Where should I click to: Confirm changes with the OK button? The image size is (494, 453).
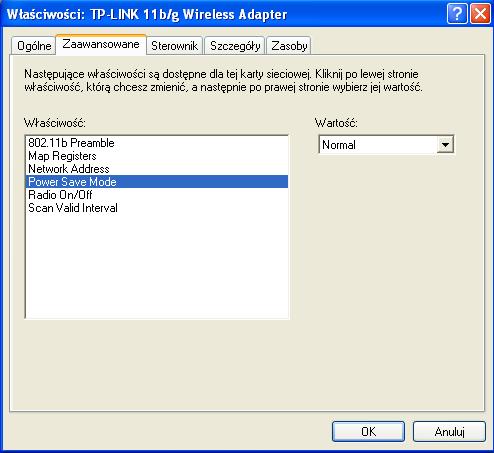368,432
